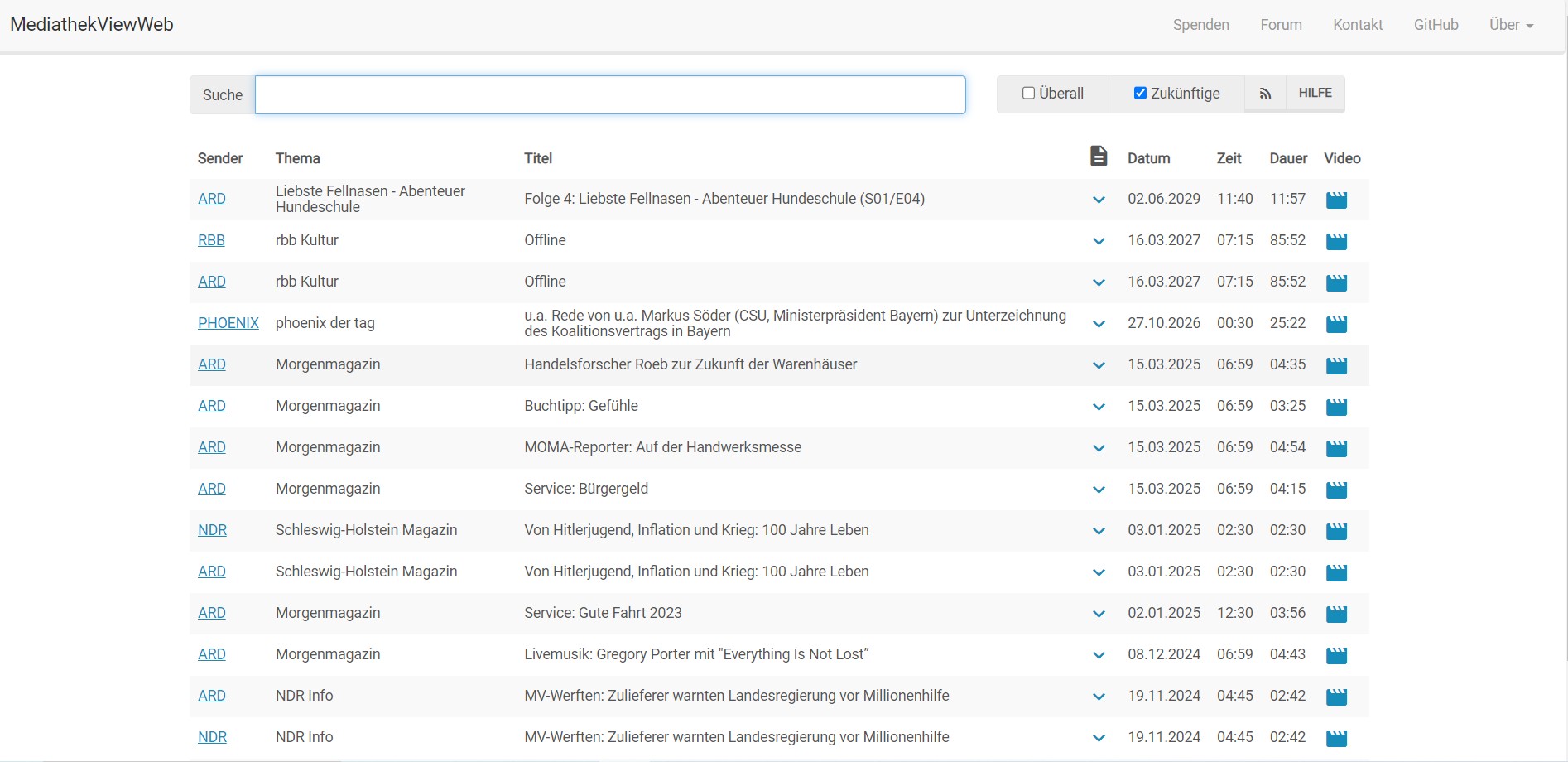The image size is (1568, 762).
Task: Open video for Service: Bürgergeld
Action: pos(1336,490)
